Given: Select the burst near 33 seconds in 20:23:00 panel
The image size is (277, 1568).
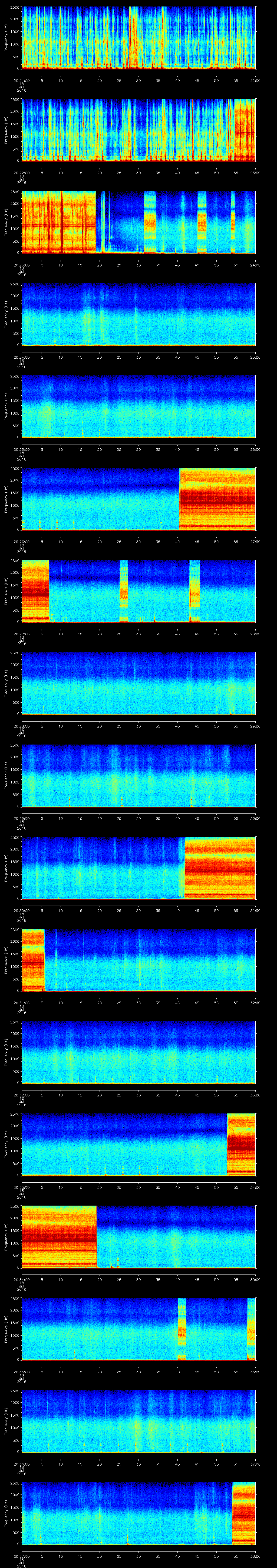Looking at the screenshot, I should pyautogui.click(x=150, y=222).
